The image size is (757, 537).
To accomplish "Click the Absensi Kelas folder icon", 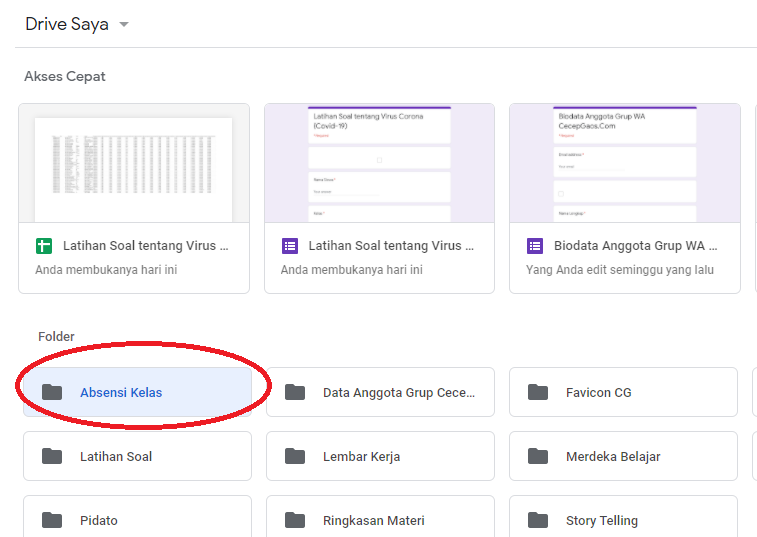I will [51, 392].
